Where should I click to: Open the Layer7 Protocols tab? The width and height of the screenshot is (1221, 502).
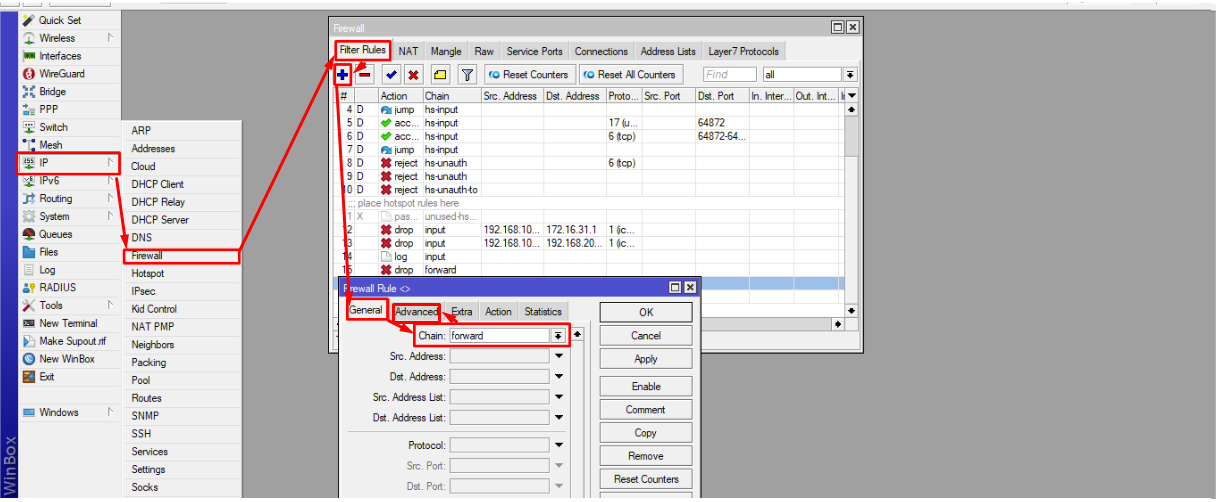click(x=743, y=51)
